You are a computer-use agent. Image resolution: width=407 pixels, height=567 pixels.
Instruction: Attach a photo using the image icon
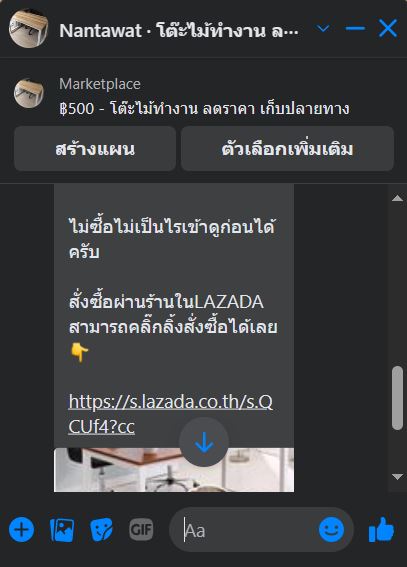tap(62, 530)
